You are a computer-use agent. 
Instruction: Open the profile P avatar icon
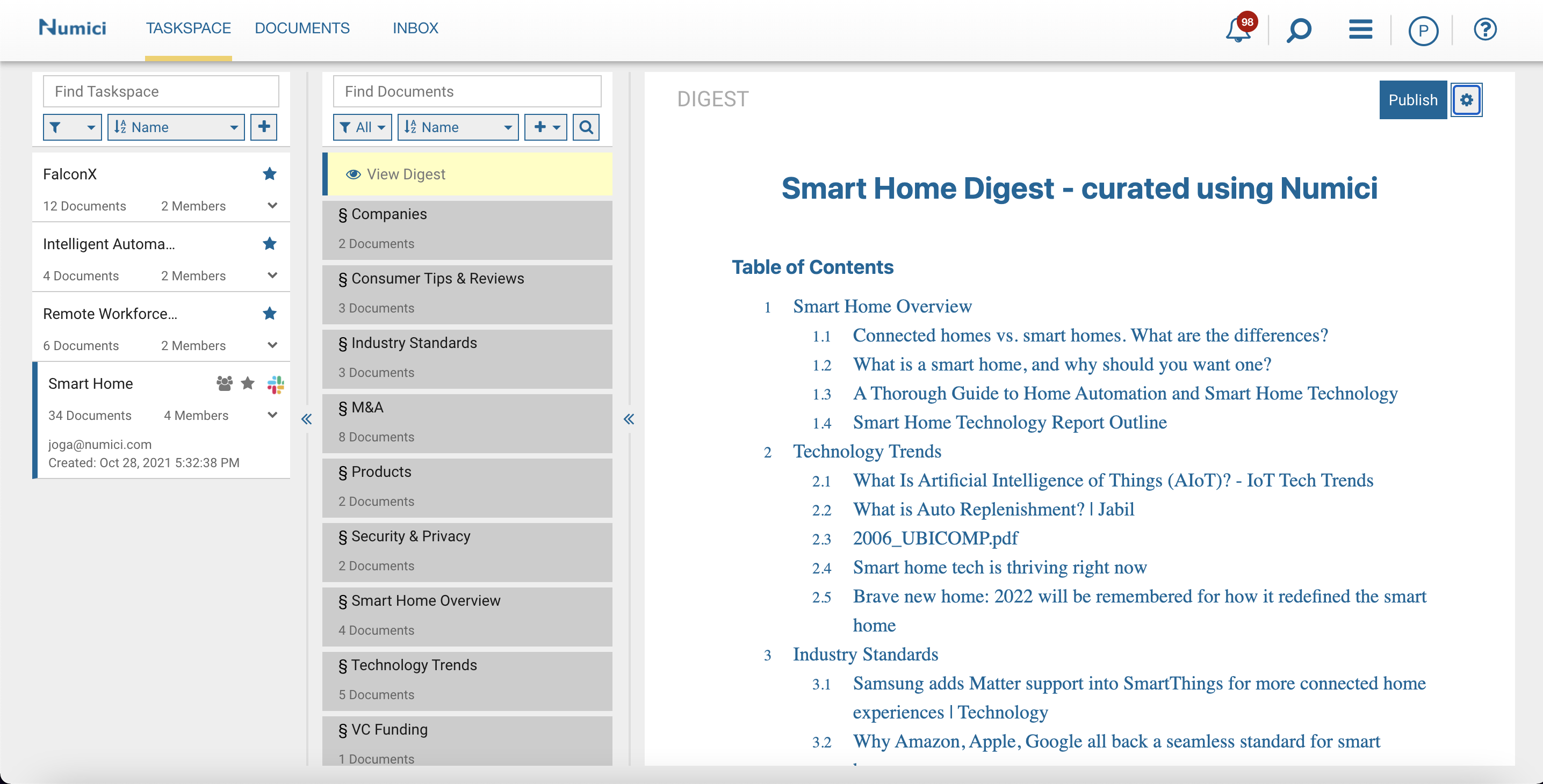(x=1423, y=31)
